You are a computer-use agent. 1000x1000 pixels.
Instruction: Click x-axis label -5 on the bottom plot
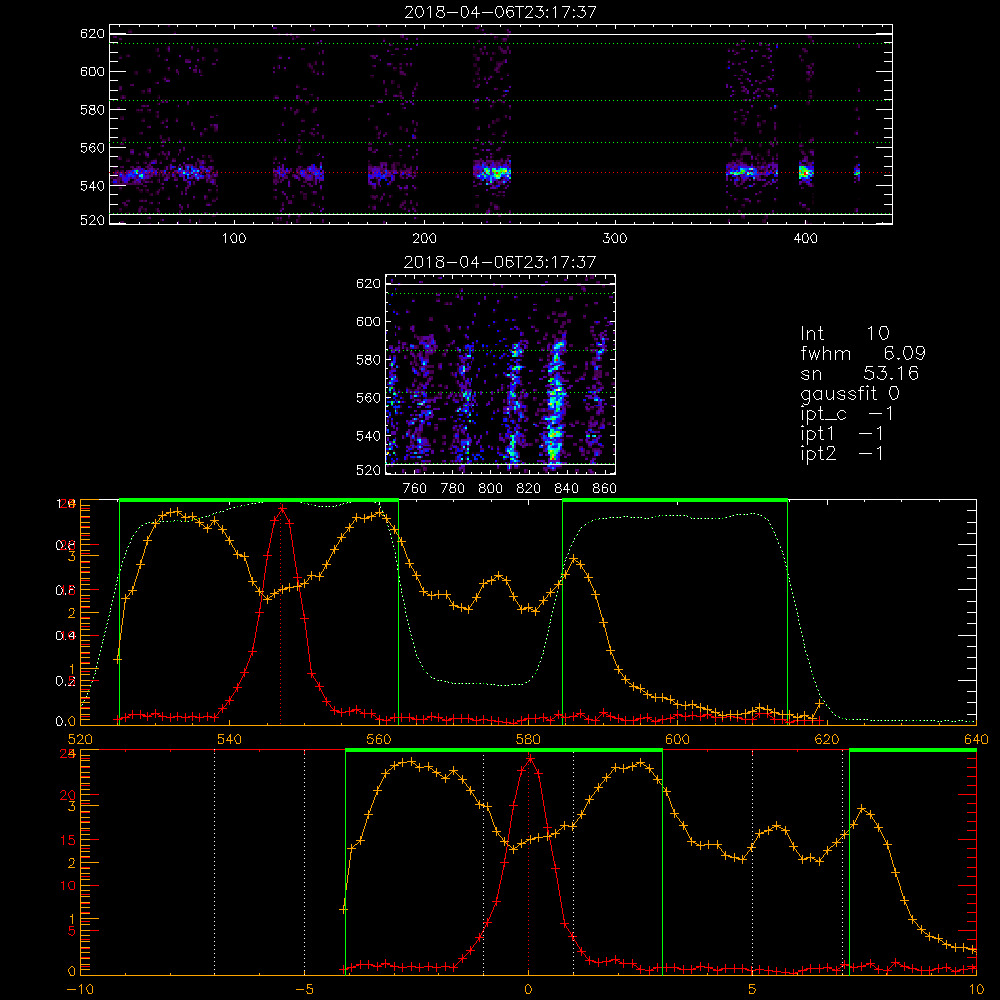[305, 990]
